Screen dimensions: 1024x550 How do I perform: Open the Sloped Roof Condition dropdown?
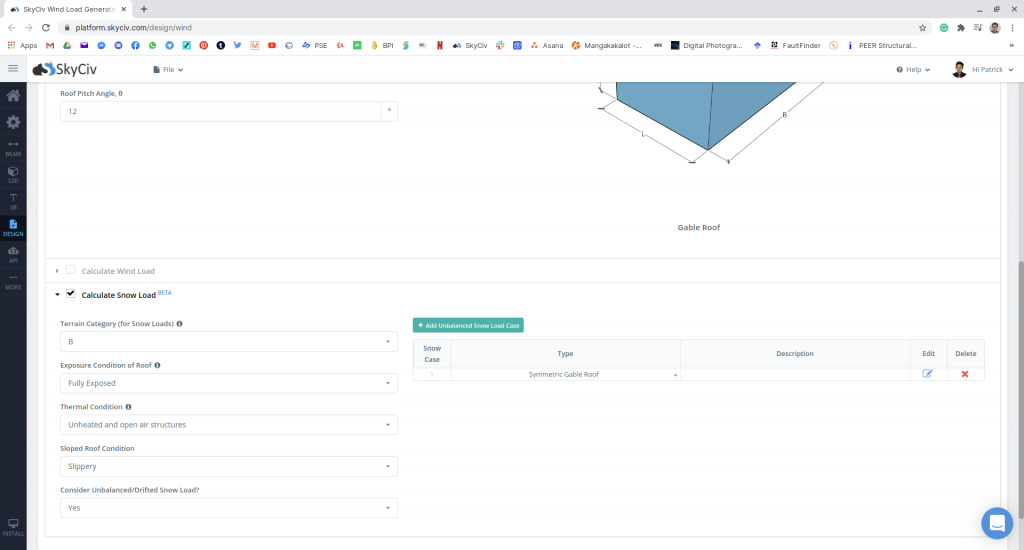[228, 466]
